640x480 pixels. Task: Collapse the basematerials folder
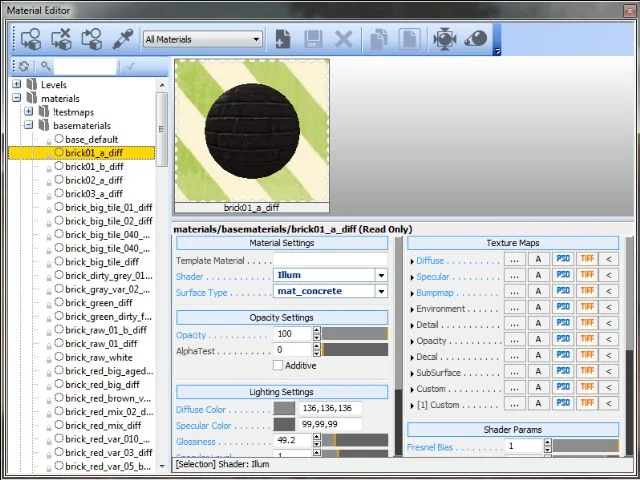[x=29, y=125]
